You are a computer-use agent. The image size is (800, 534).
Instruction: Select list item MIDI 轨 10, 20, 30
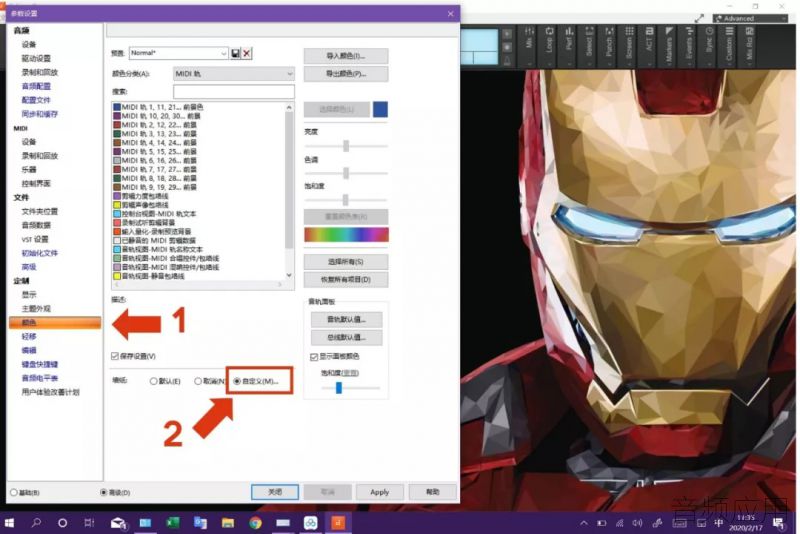point(157,116)
